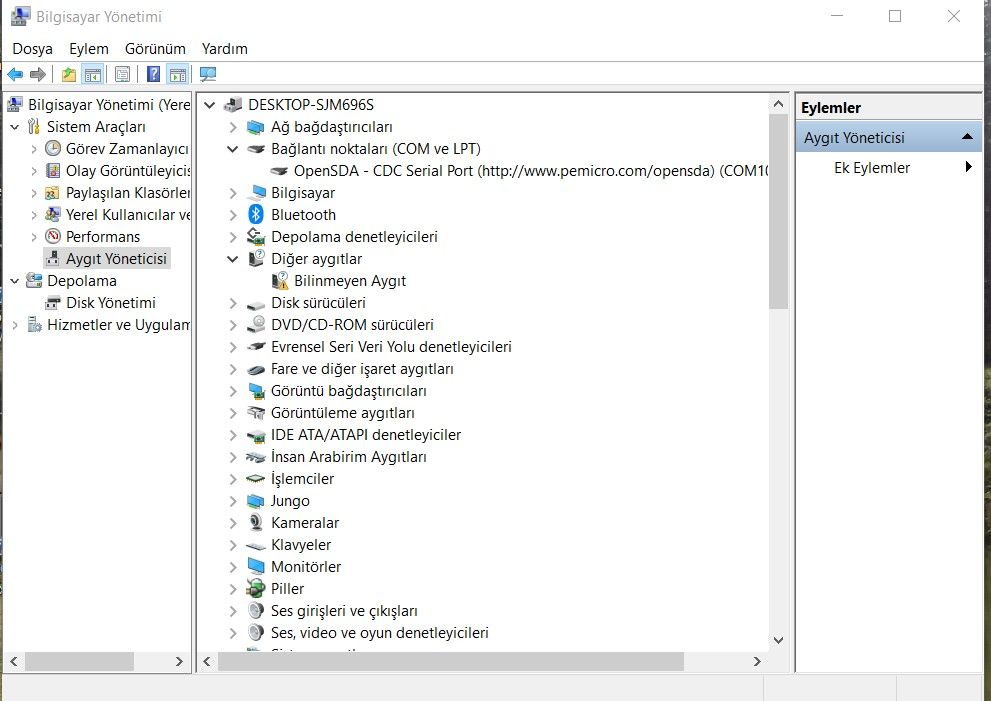Expand the Olay Görüntüleyicisi node
This screenshot has height=701, width=991.
click(x=33, y=171)
